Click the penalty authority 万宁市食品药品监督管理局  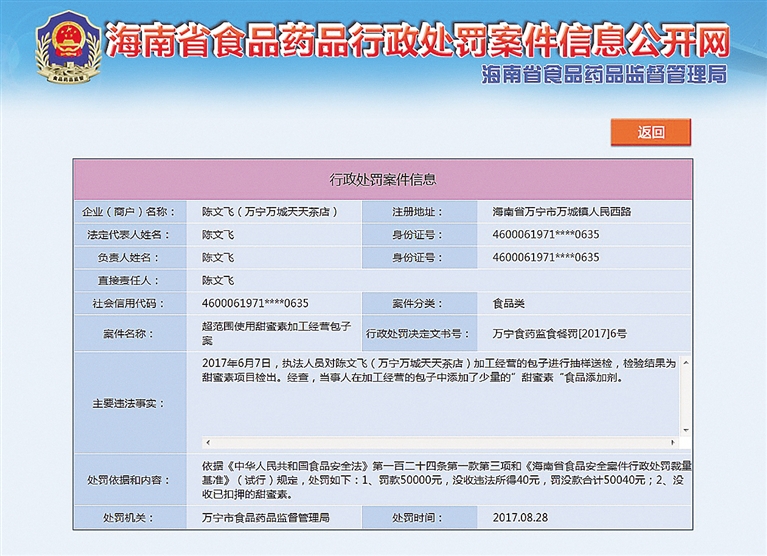[265, 518]
